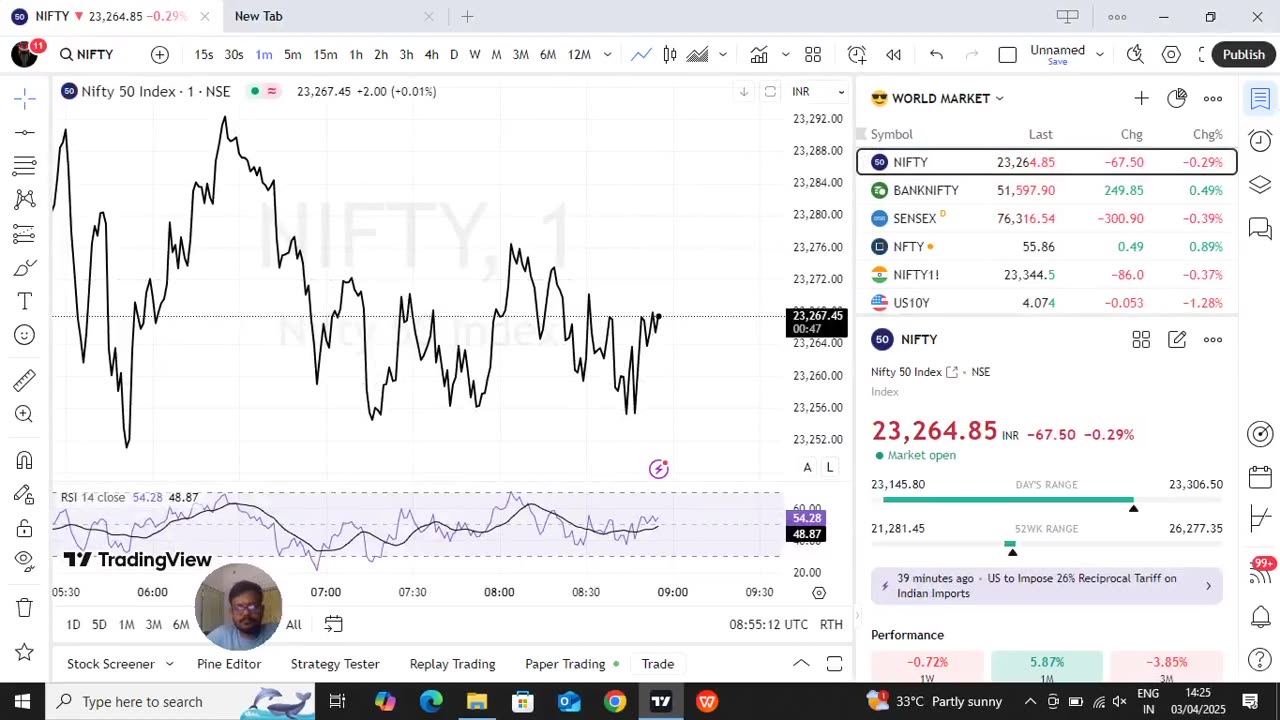Open the Pine Editor tab
This screenshot has height=720, width=1280.
tap(229, 664)
